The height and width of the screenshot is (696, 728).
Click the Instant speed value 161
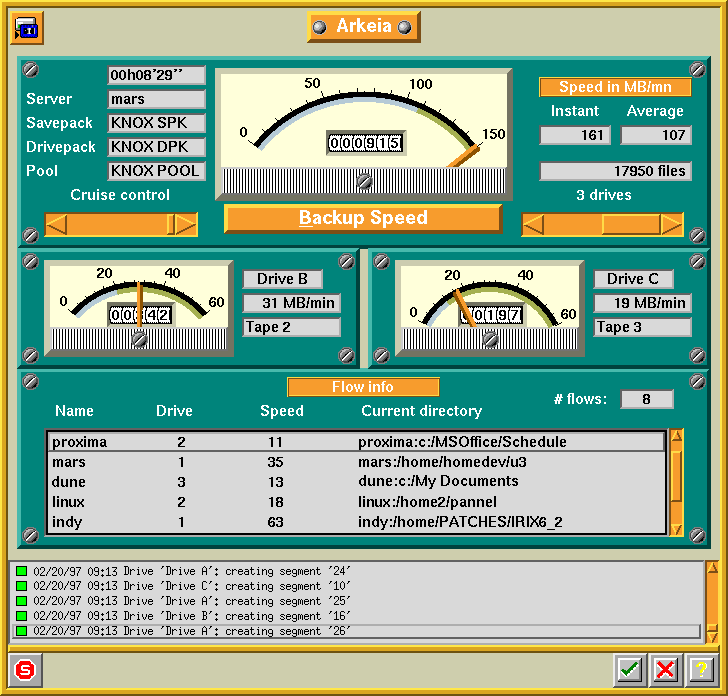pos(575,135)
